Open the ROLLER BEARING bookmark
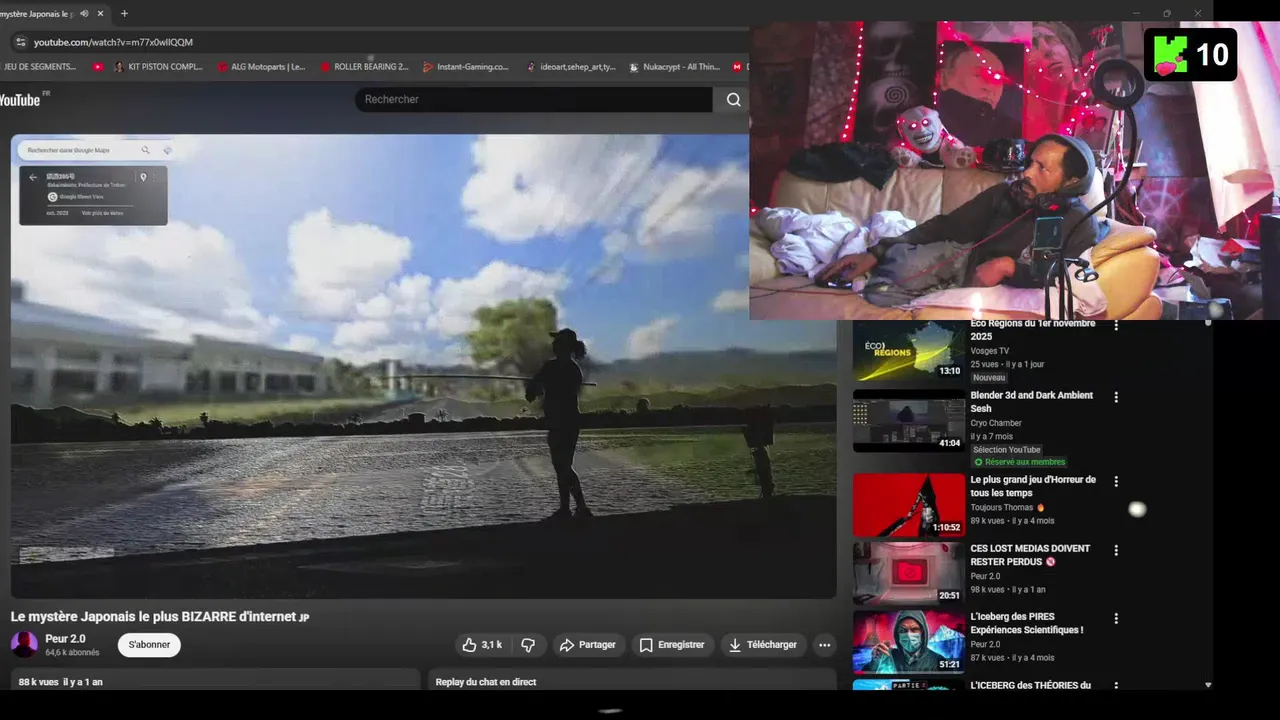The height and width of the screenshot is (720, 1280). [x=365, y=67]
